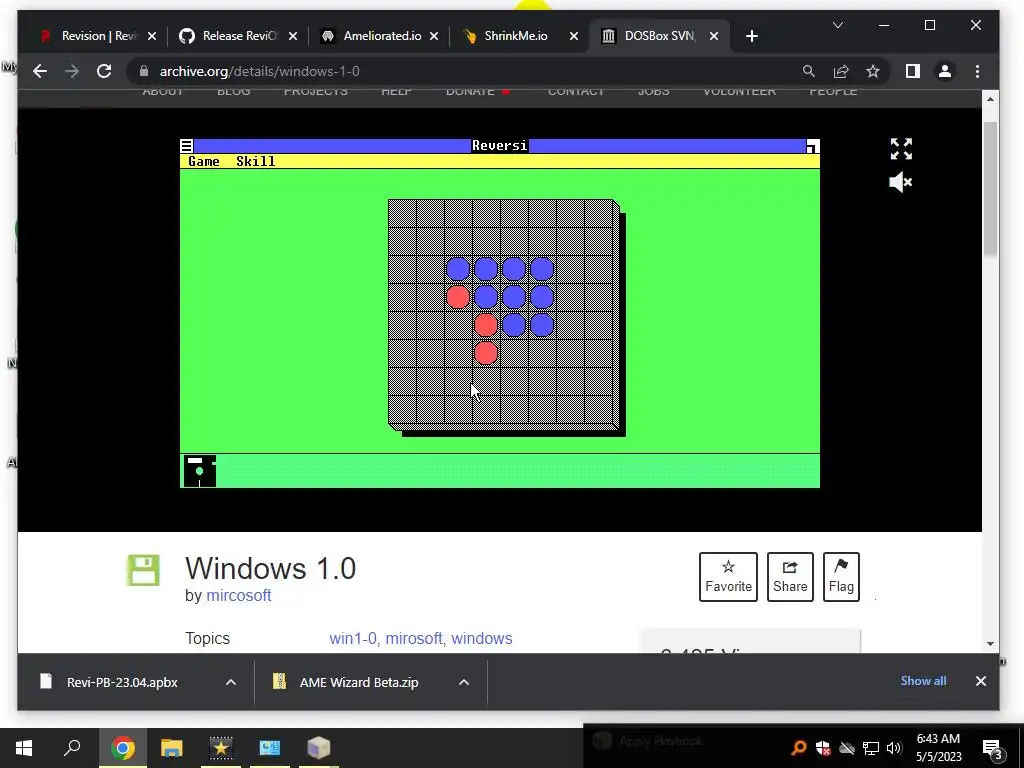Open a new Chrome tab
Screen dimensions: 1024x768
tap(752, 36)
